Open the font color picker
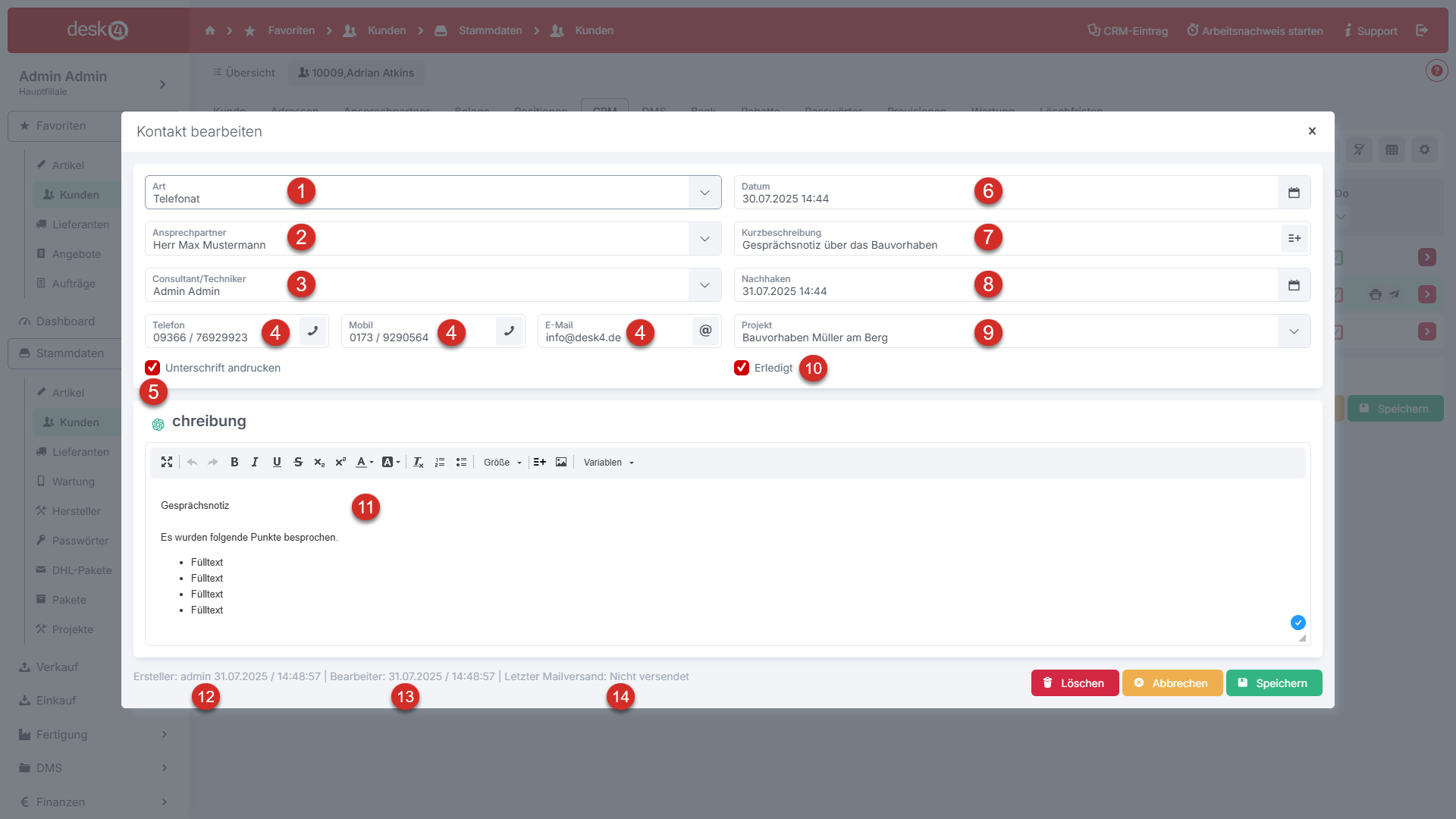Viewport: 1456px width, 819px height. click(x=365, y=462)
